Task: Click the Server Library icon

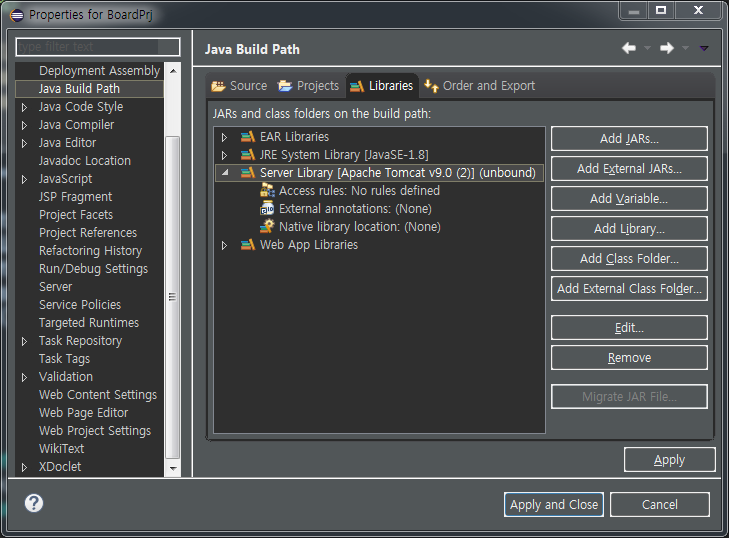Action: (x=248, y=173)
